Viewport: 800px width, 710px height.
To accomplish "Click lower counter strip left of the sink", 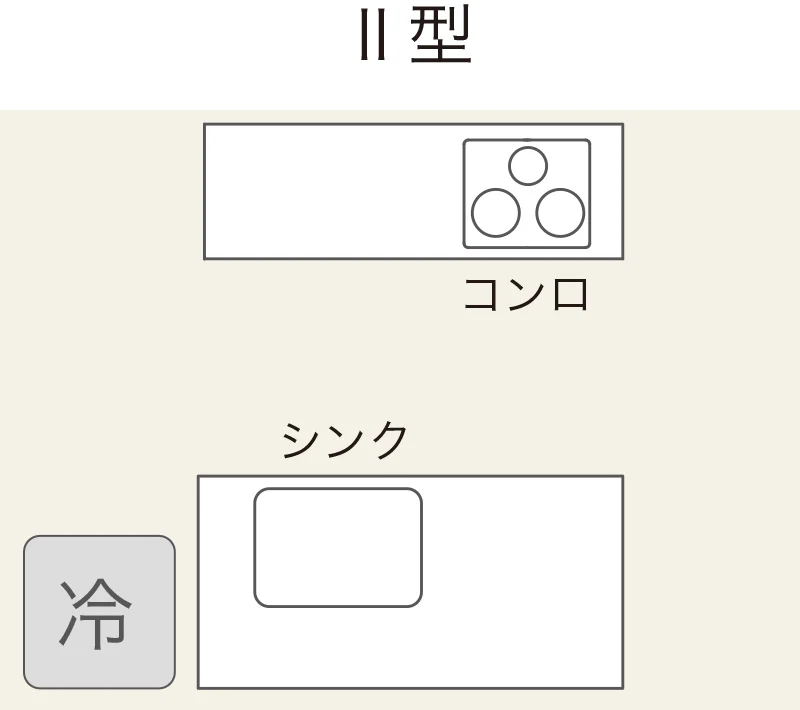I will pos(226,581).
